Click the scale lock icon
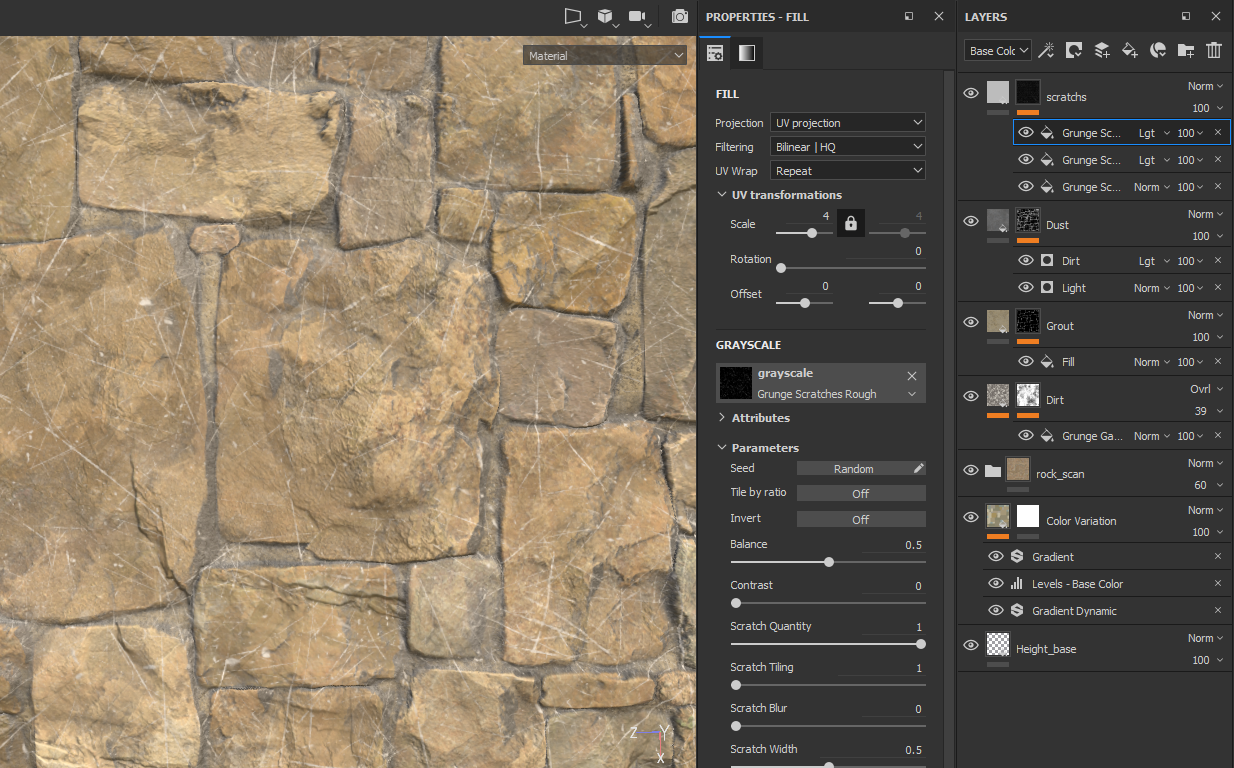 click(851, 223)
